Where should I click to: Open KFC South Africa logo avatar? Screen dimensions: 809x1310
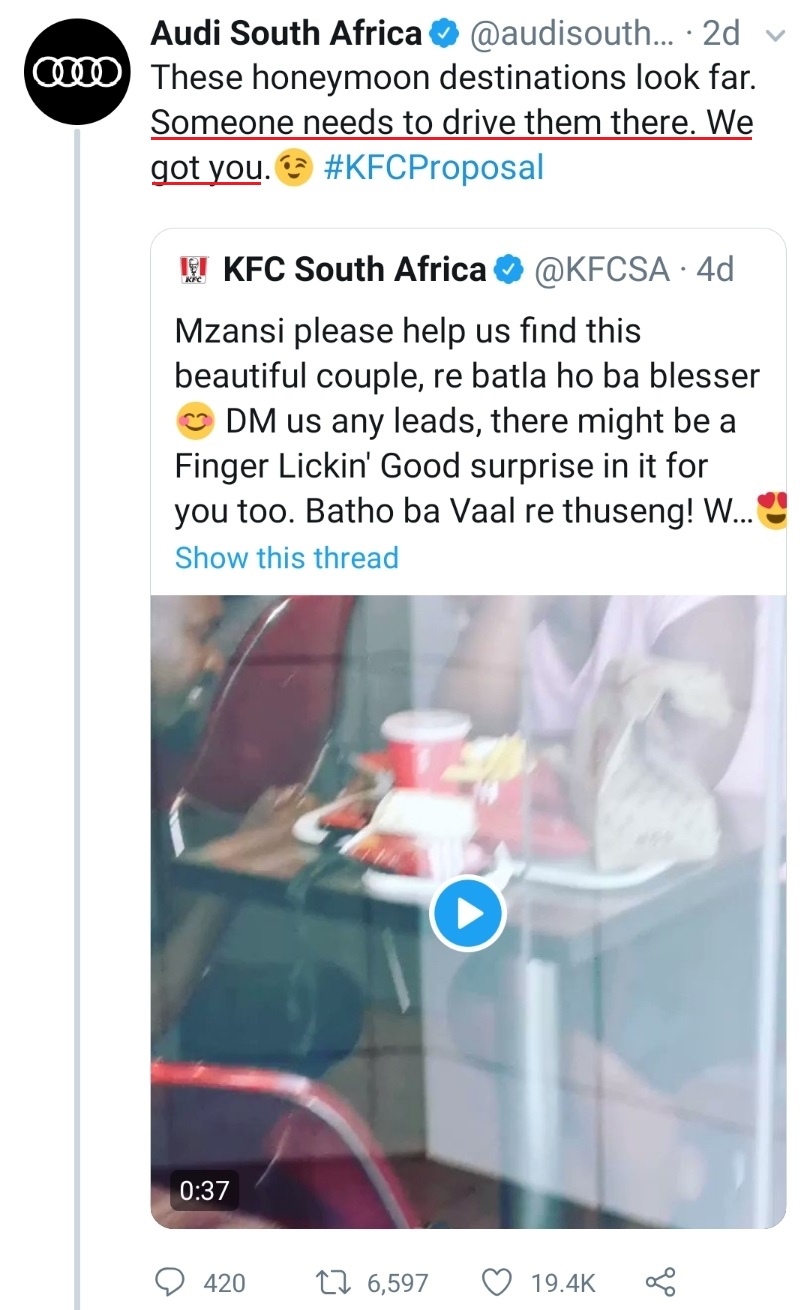[192, 269]
